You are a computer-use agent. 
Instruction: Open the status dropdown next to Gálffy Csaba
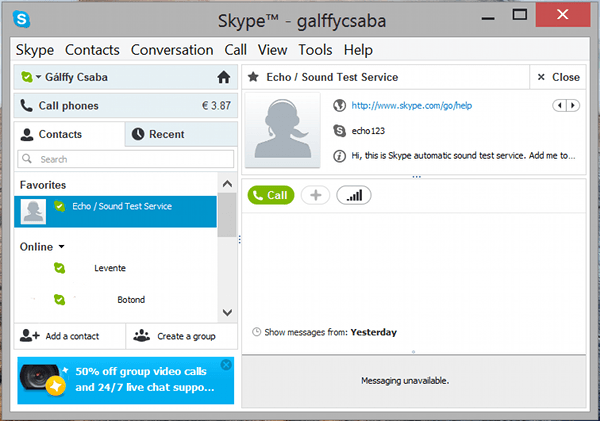[38, 77]
